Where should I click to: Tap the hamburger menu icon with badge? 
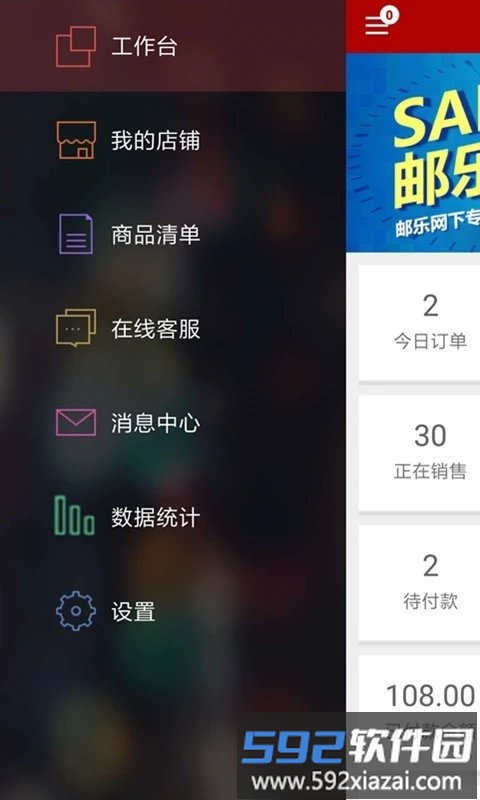coord(380,22)
